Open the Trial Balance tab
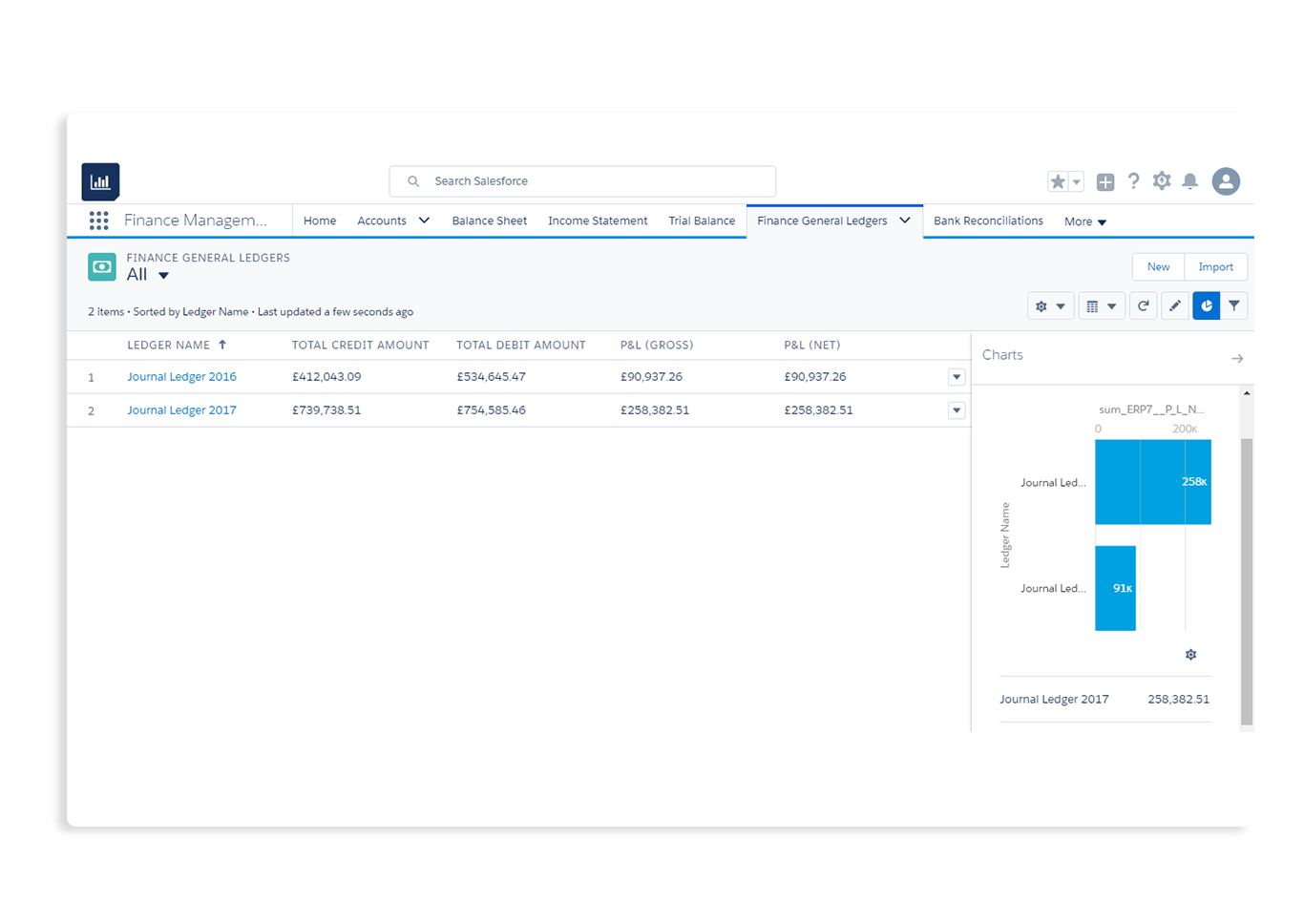The image size is (1304, 924). (x=702, y=220)
